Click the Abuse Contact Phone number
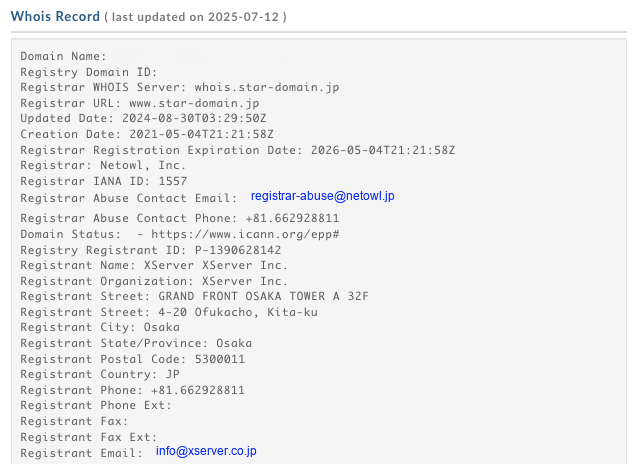 coord(292,218)
